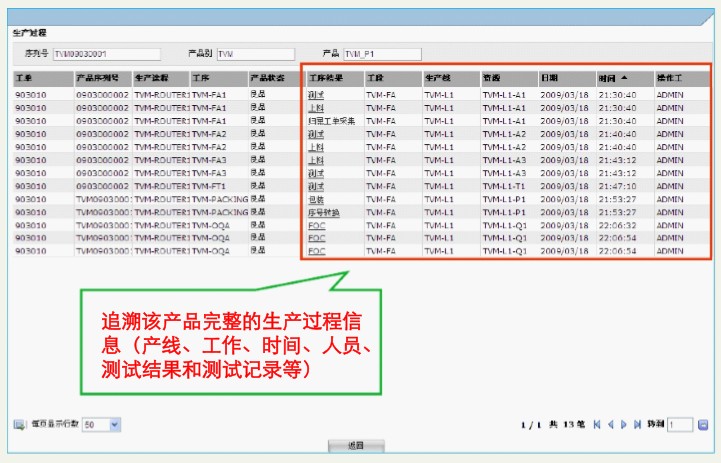This screenshot has height=463, width=721.
Task: Sort by the 工序结果 column header
Action: click(x=335, y=79)
